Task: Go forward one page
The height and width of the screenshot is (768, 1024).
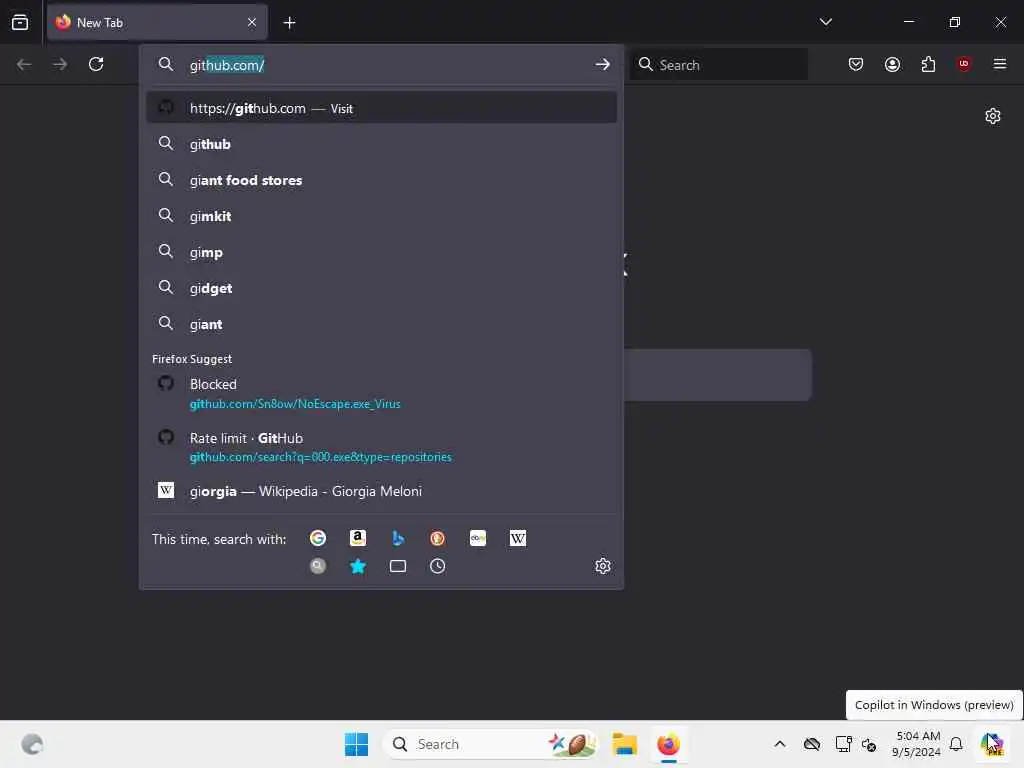Action: tap(60, 64)
